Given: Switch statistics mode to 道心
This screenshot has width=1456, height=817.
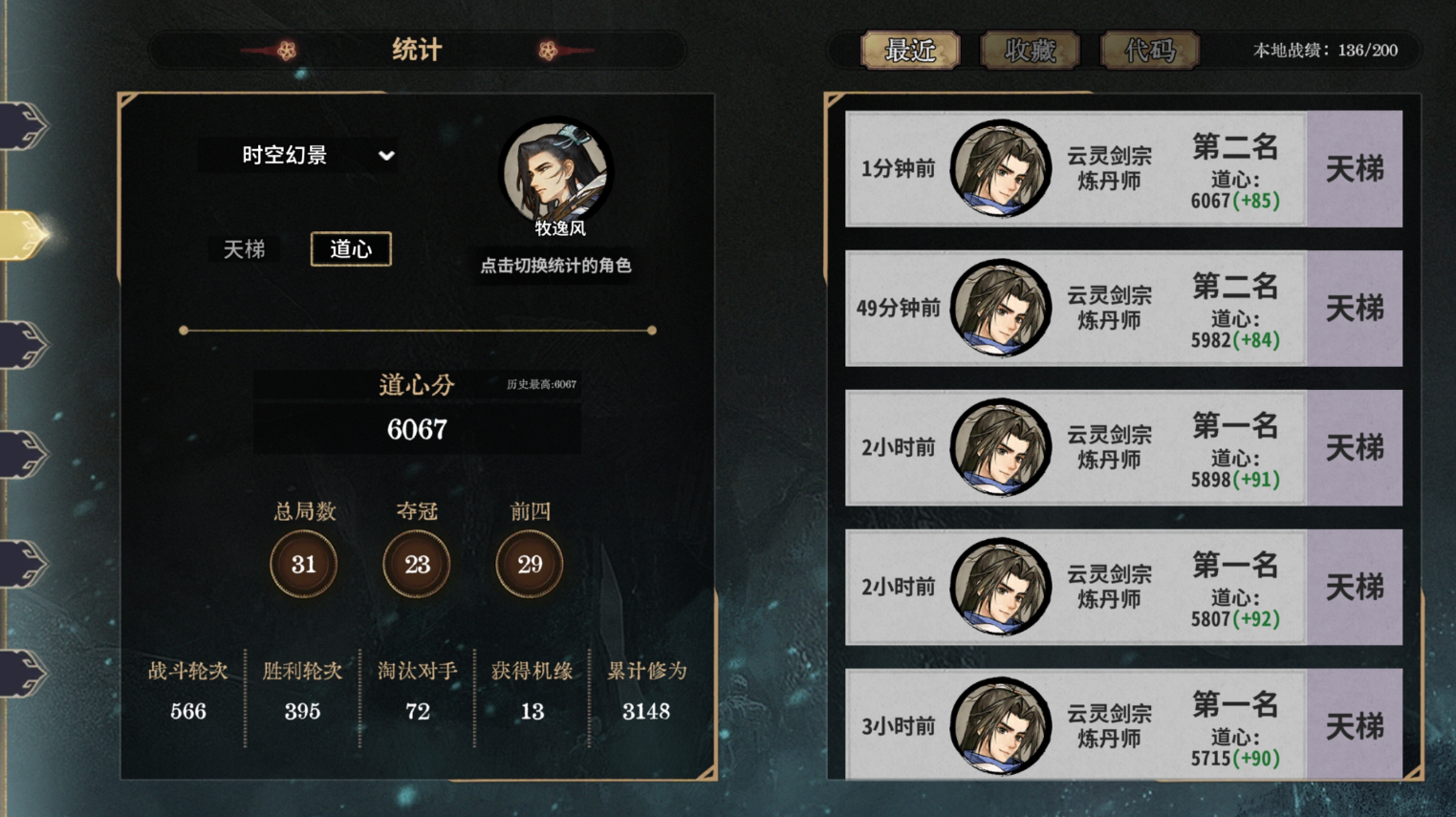Looking at the screenshot, I should (x=351, y=249).
